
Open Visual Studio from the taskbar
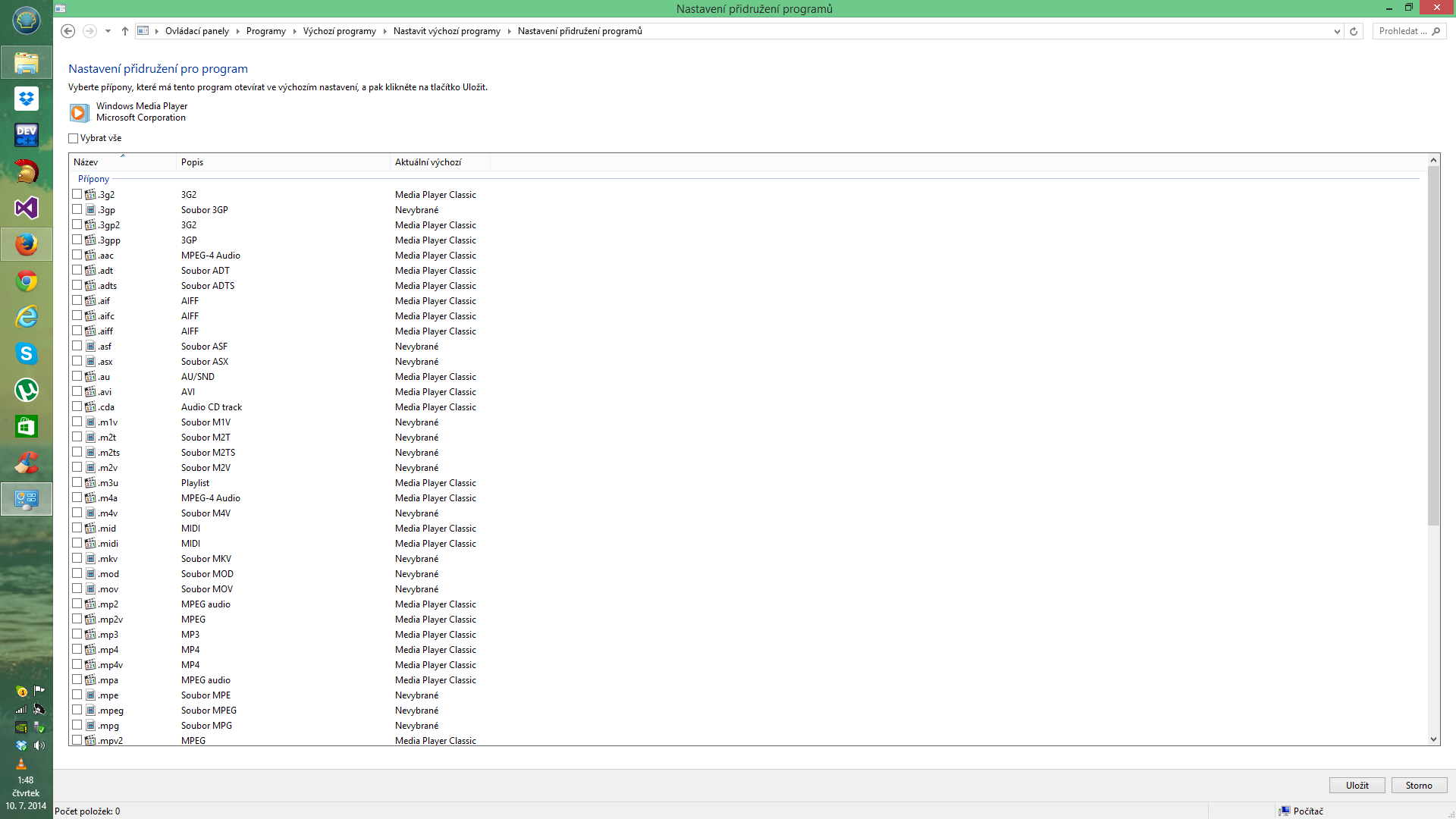[x=27, y=208]
